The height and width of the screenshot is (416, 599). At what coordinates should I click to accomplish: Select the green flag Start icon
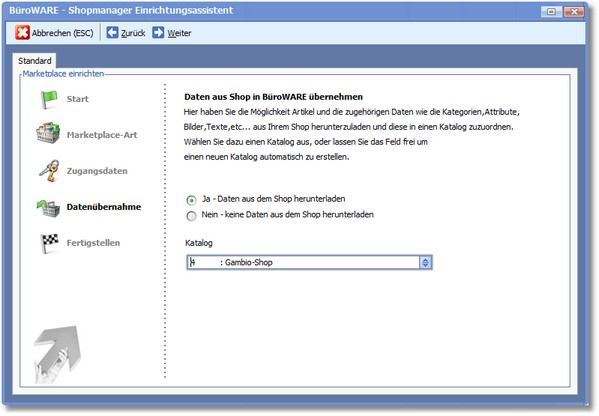click(x=49, y=99)
